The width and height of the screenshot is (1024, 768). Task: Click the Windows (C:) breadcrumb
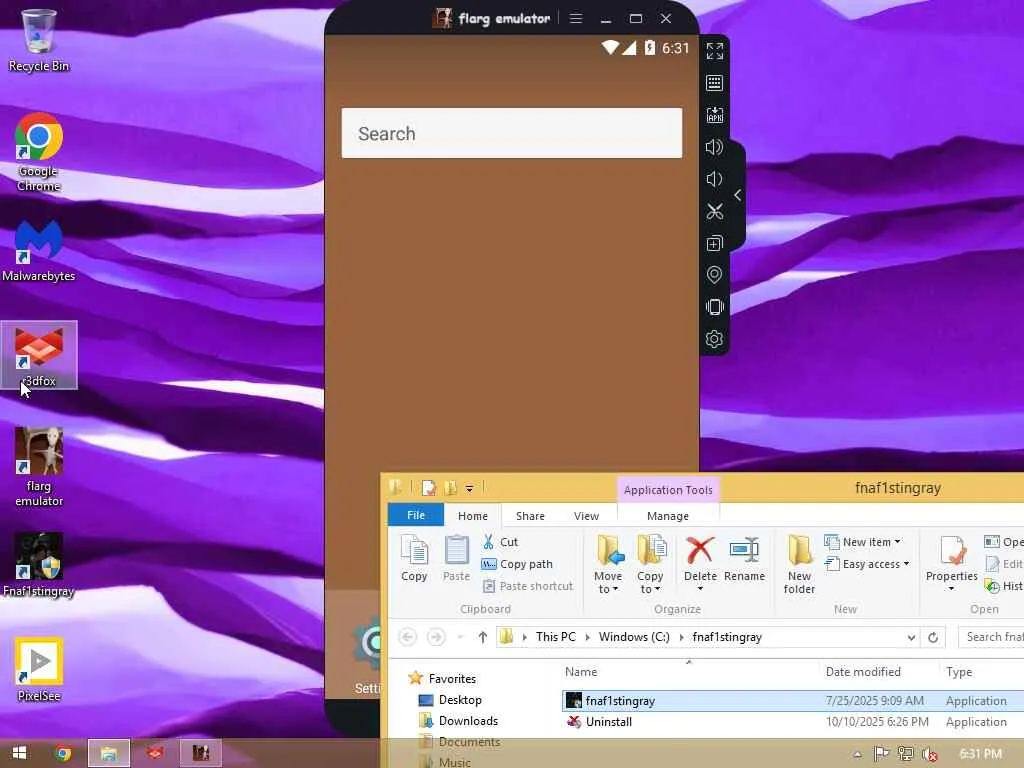(x=634, y=637)
